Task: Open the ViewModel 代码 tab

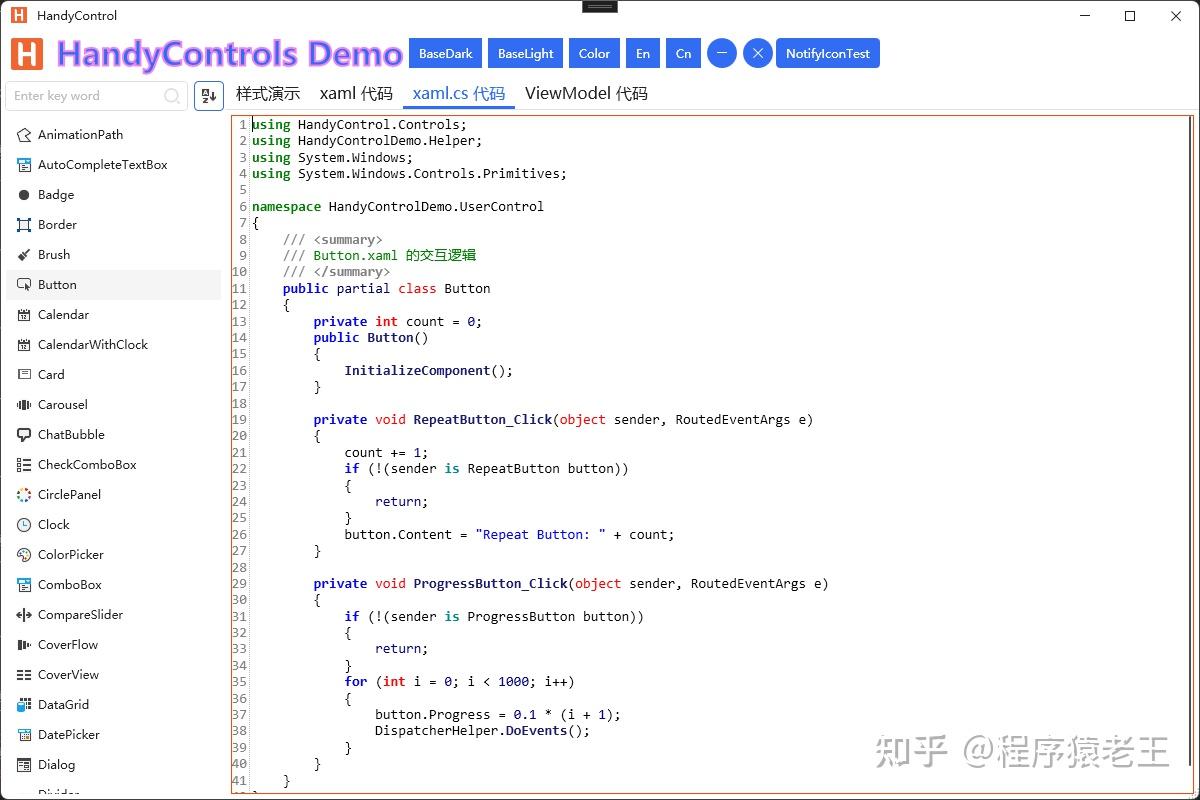Action: tap(586, 93)
